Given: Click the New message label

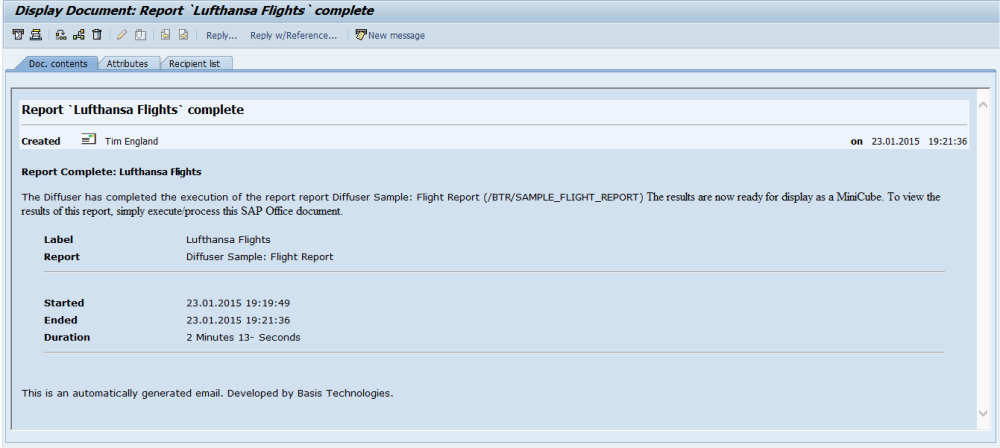Looking at the screenshot, I should pos(396,36).
